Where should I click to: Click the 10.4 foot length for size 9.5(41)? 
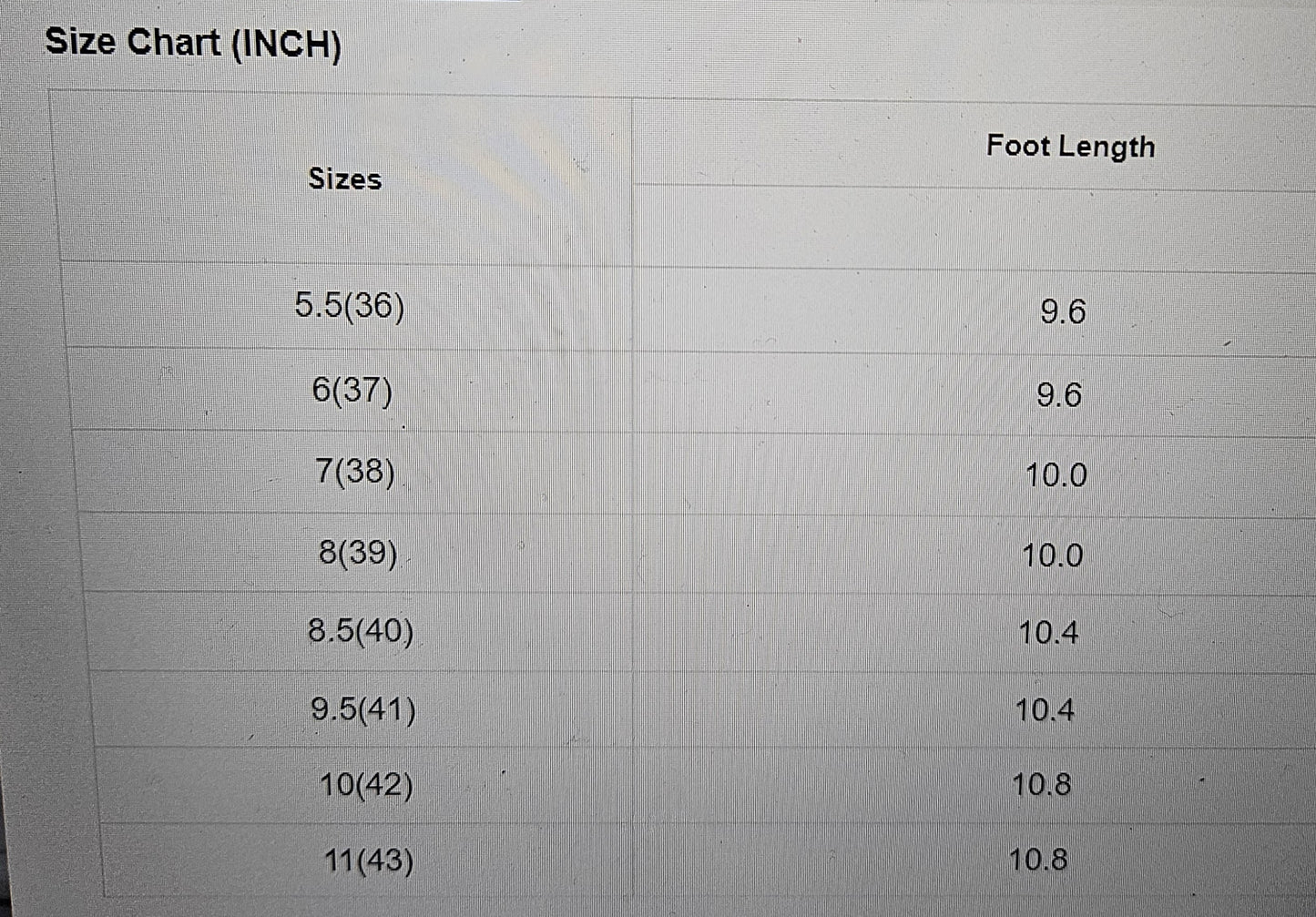click(x=1045, y=710)
